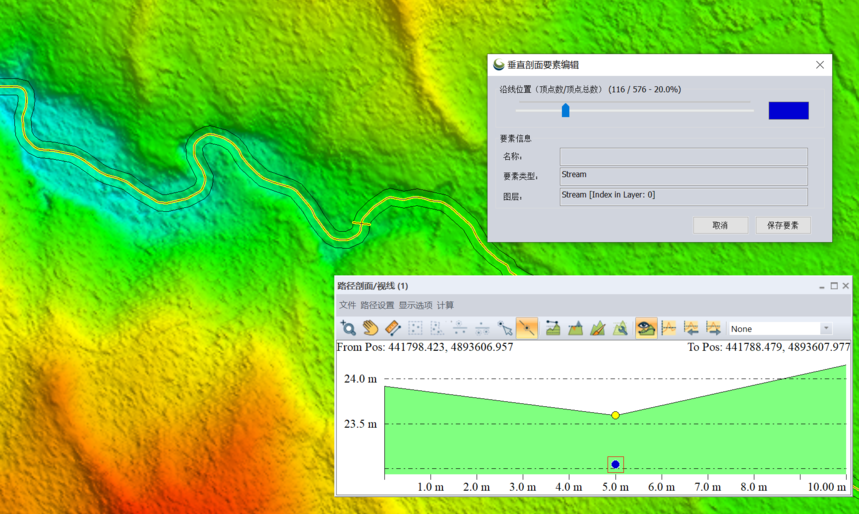The image size is (859, 514).
Task: Open the mountain with wrench settings icon
Action: (x=620, y=328)
